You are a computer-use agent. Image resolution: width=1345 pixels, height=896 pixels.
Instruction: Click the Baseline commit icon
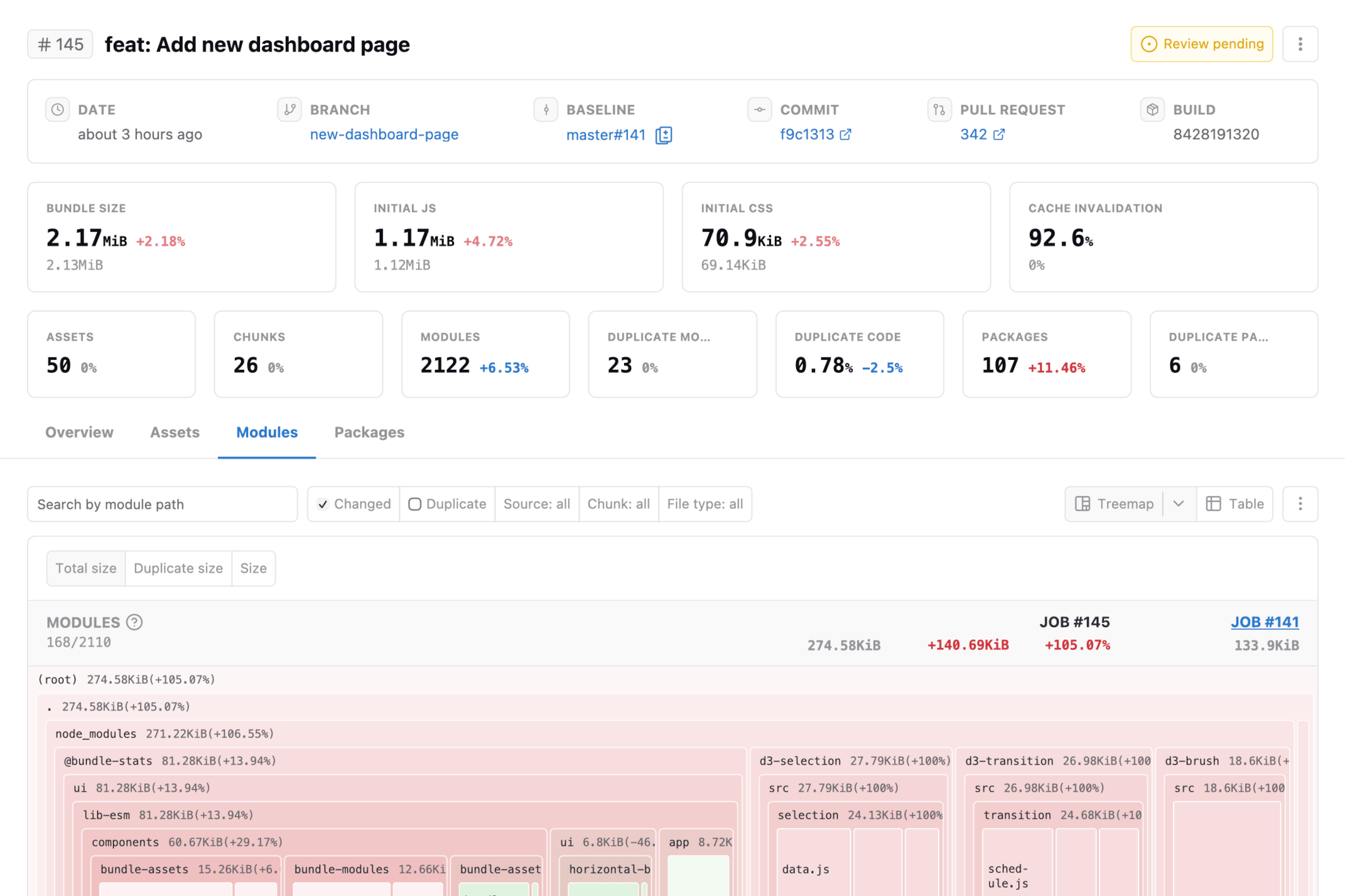546,109
